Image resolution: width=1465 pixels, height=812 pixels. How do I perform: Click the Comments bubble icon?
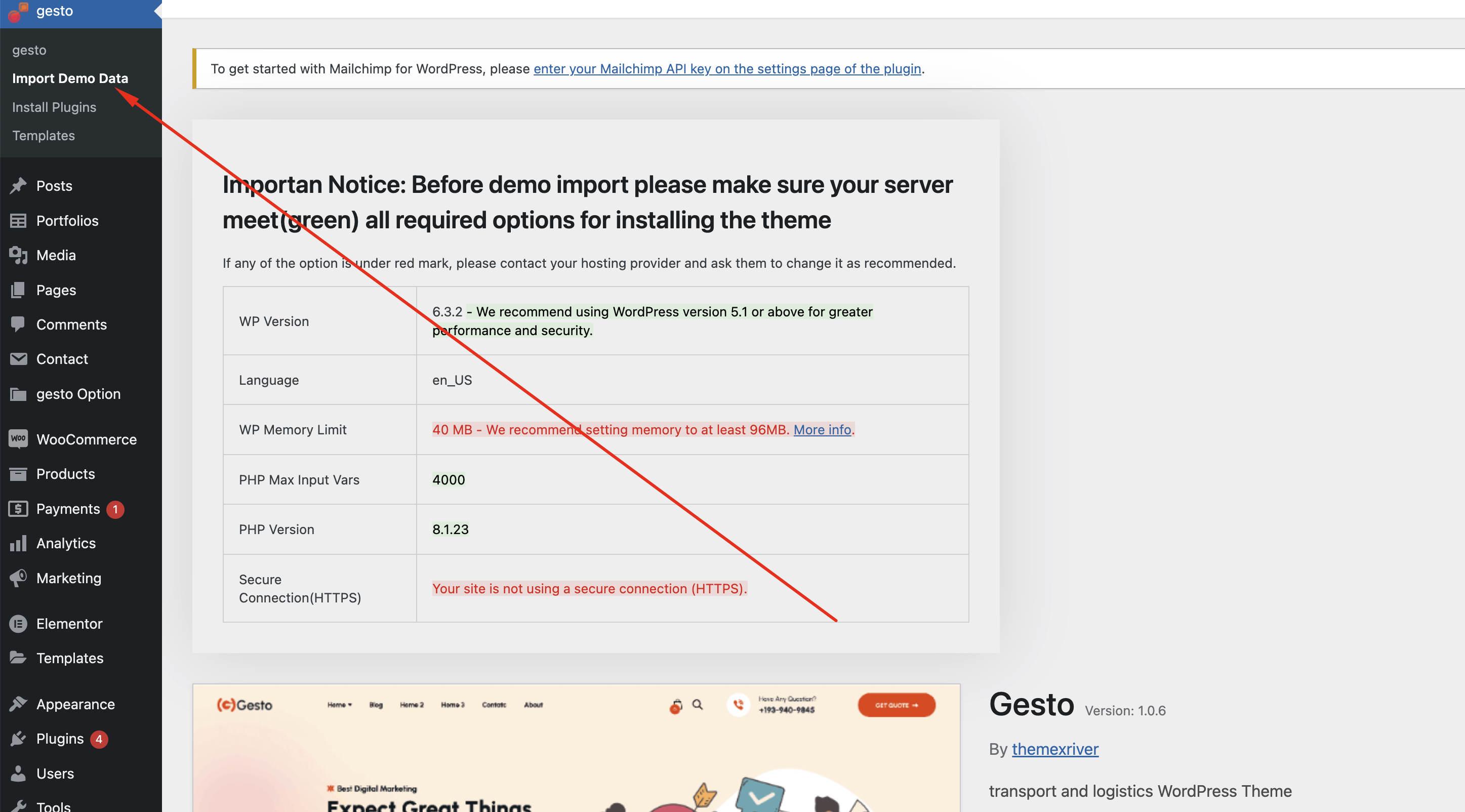pyautogui.click(x=18, y=324)
